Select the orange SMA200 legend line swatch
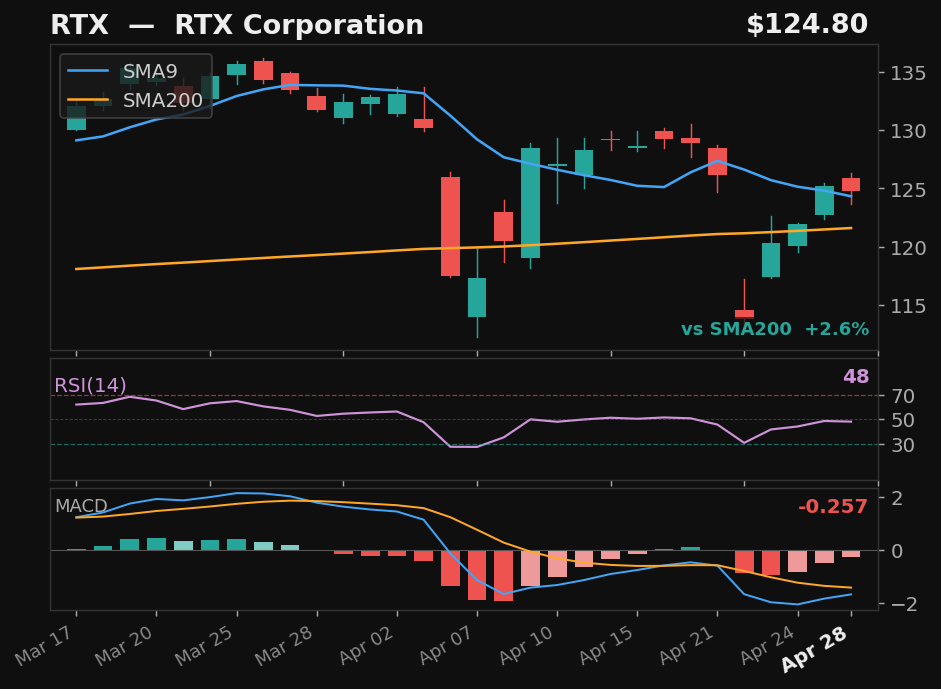Image resolution: width=941 pixels, height=689 pixels. click(88, 100)
